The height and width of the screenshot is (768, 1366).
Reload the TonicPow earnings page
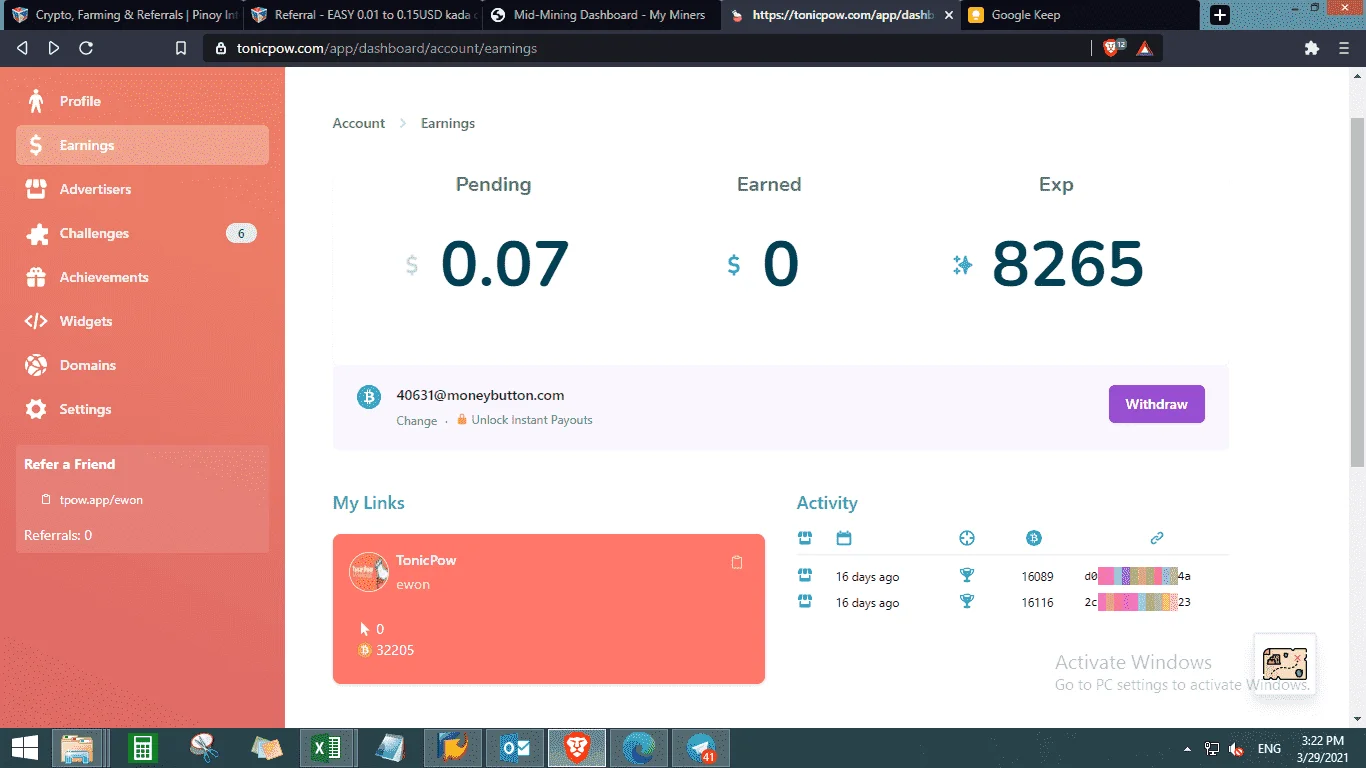pos(86,48)
